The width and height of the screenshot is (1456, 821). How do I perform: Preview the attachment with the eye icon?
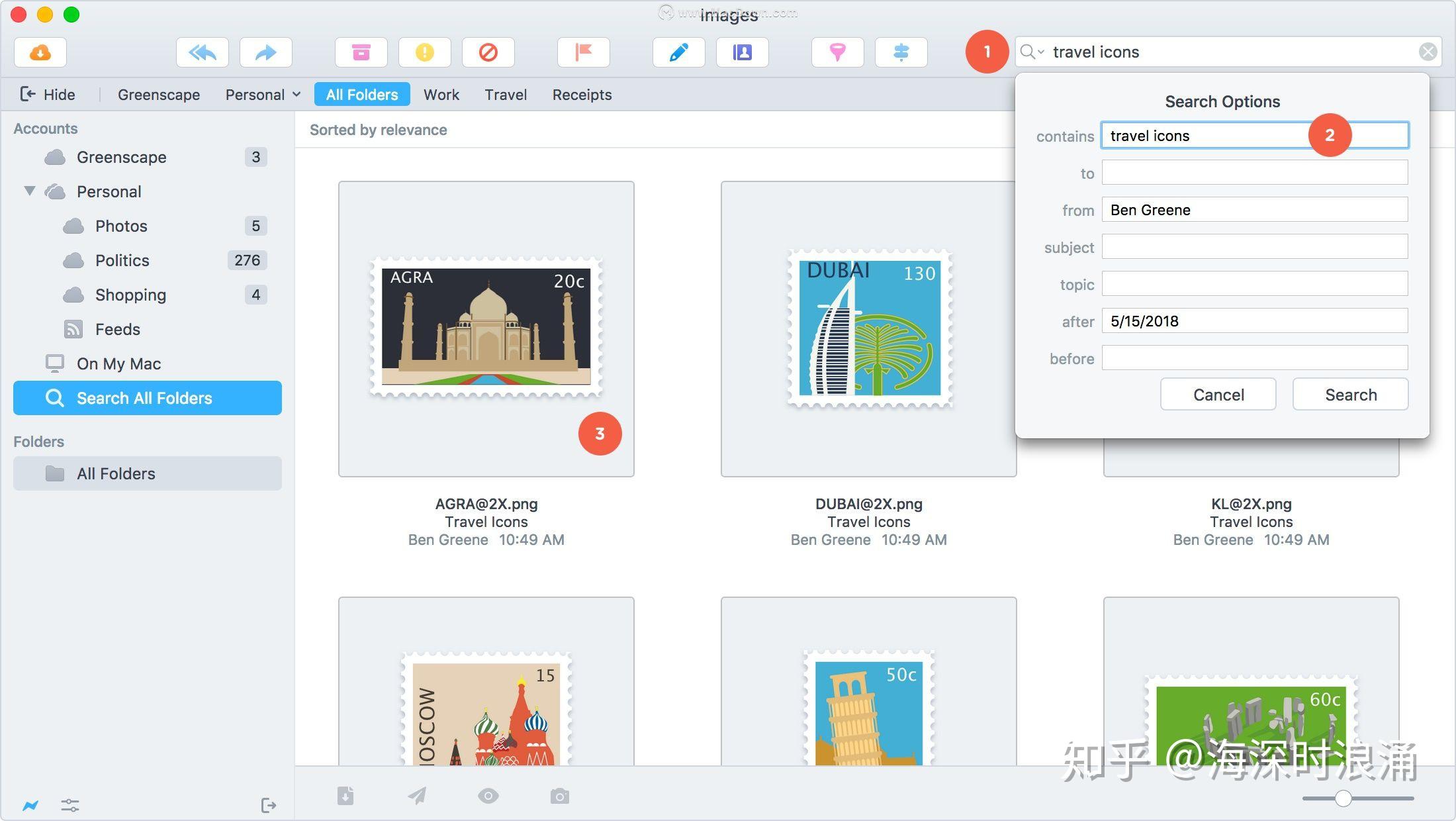click(488, 796)
